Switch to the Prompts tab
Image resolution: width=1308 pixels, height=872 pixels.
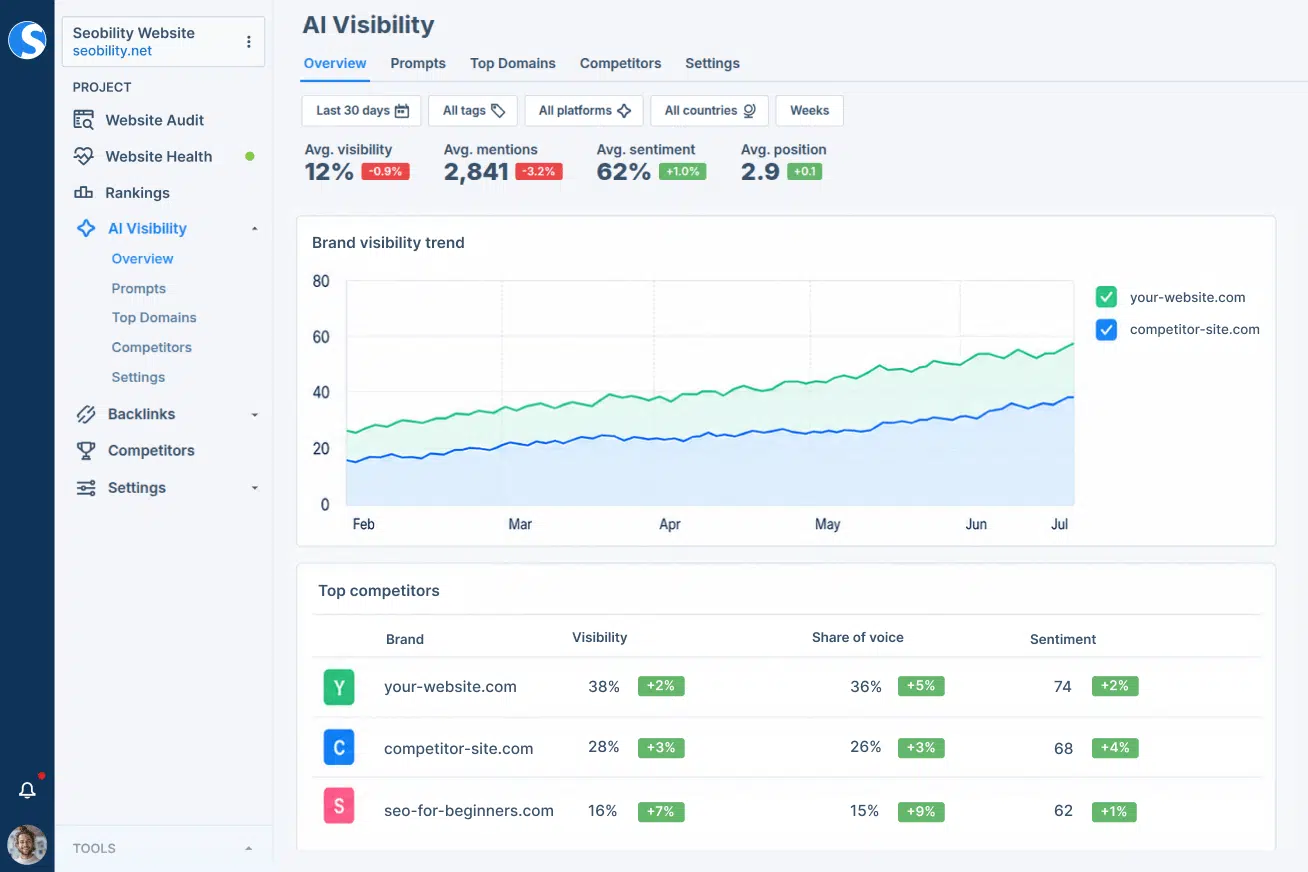click(418, 63)
